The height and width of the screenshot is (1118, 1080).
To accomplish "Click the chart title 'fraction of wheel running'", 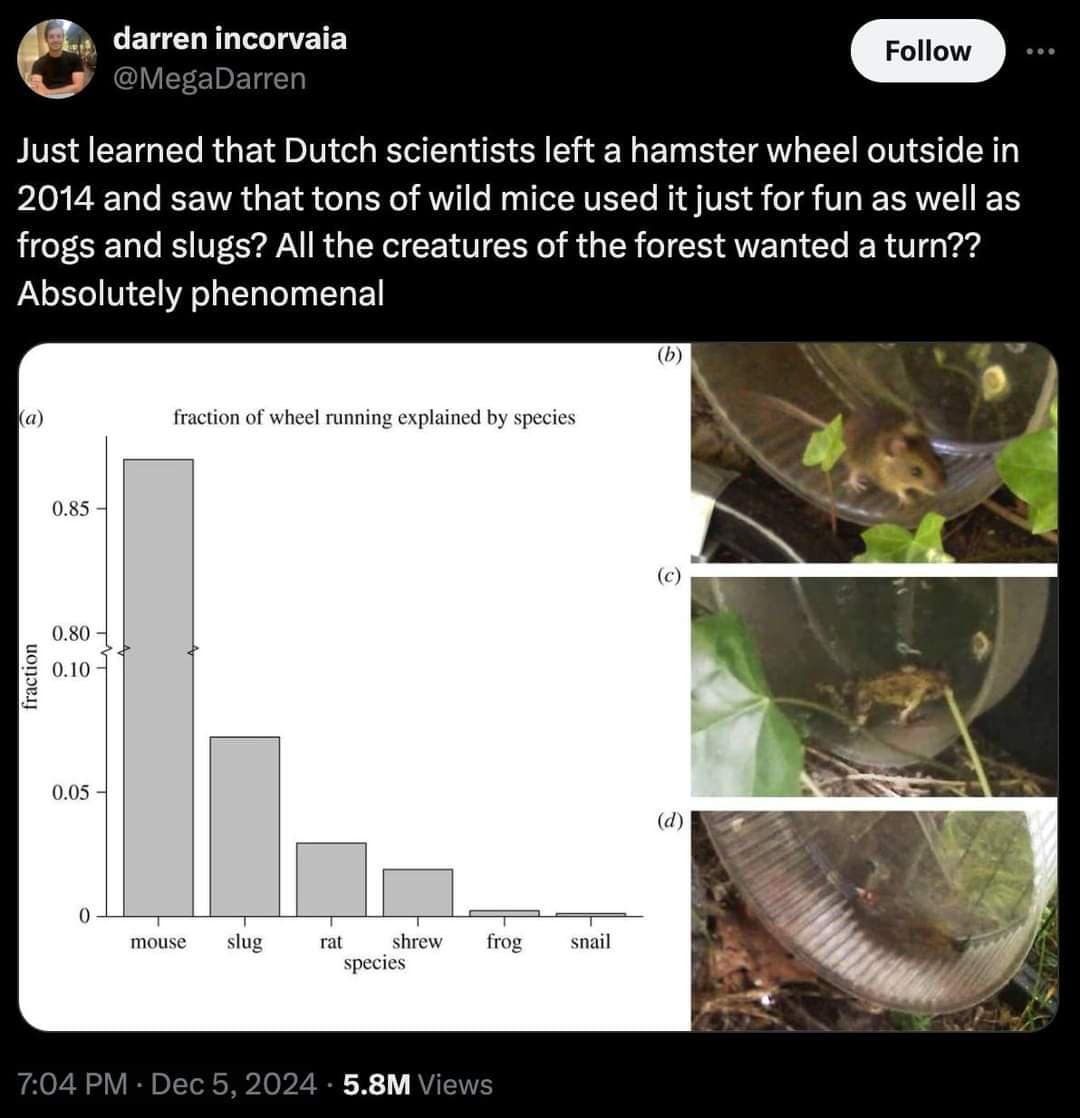I will point(374,417).
